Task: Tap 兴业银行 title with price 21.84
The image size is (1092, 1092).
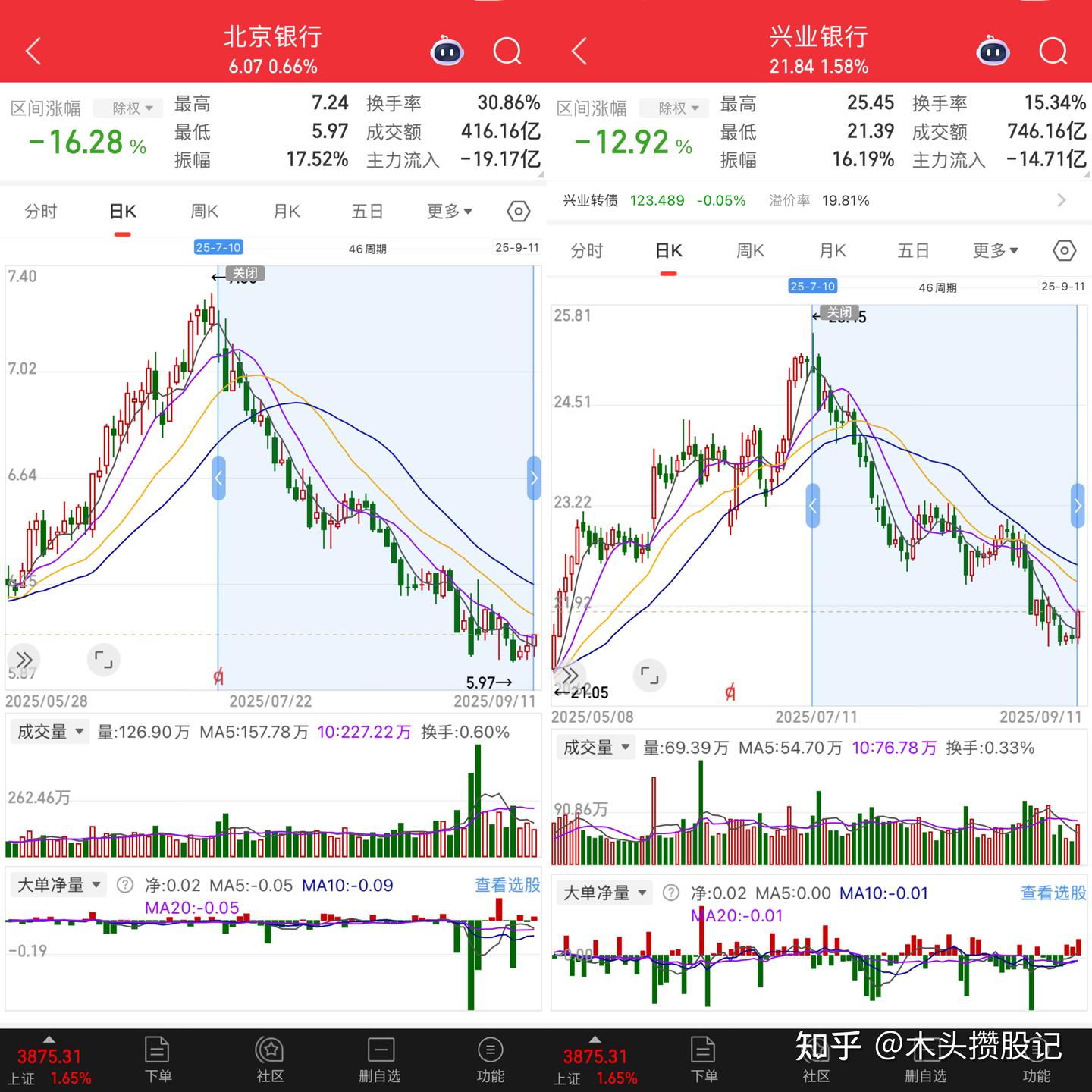Action: pos(819,50)
